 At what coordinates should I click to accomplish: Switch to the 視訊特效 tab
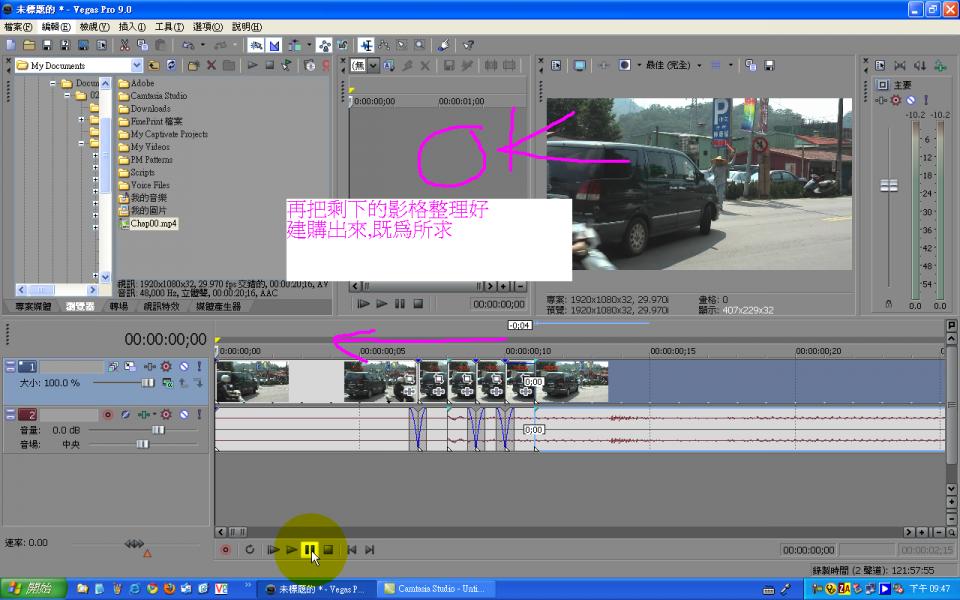point(164,307)
